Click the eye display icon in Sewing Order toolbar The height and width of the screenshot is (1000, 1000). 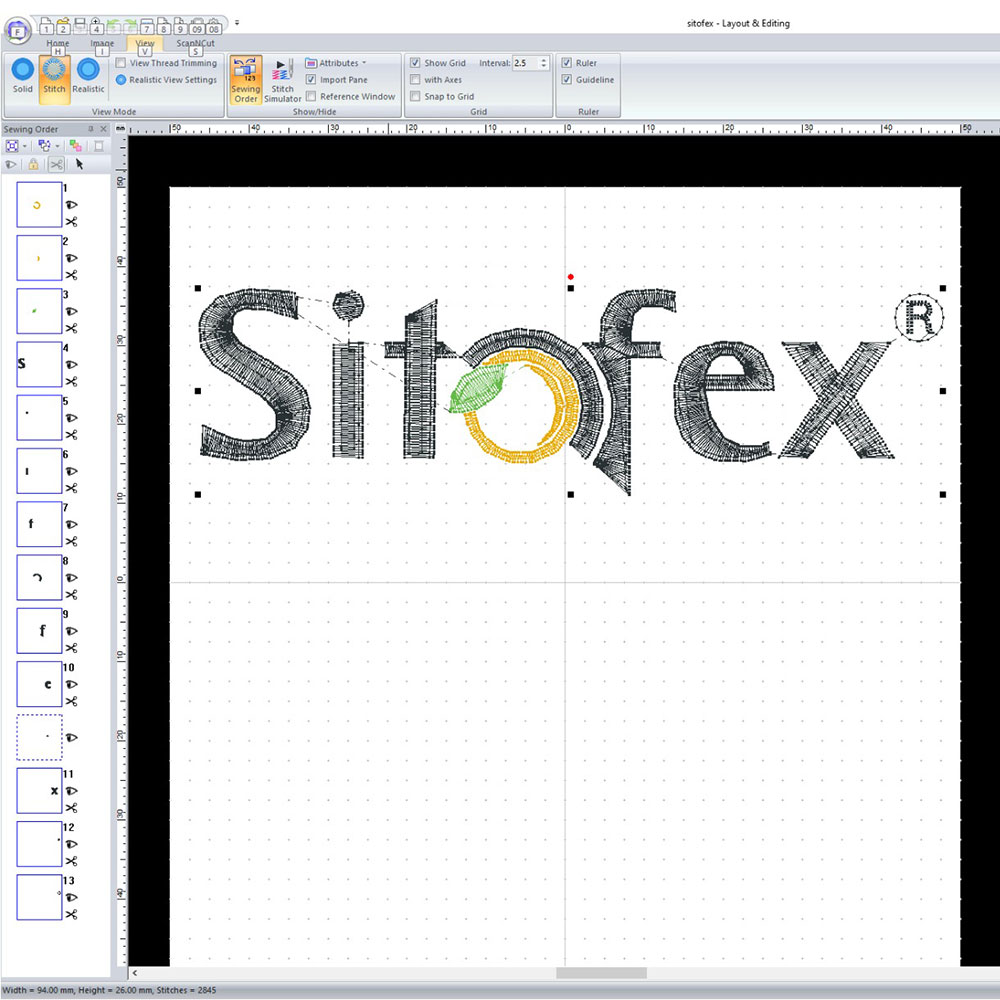click(11, 165)
